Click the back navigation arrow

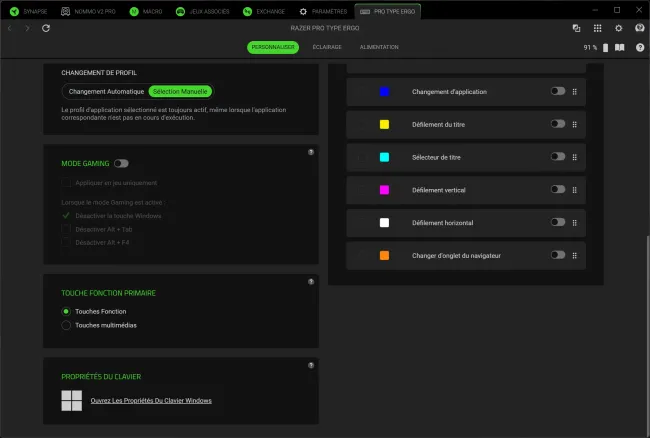10,28
